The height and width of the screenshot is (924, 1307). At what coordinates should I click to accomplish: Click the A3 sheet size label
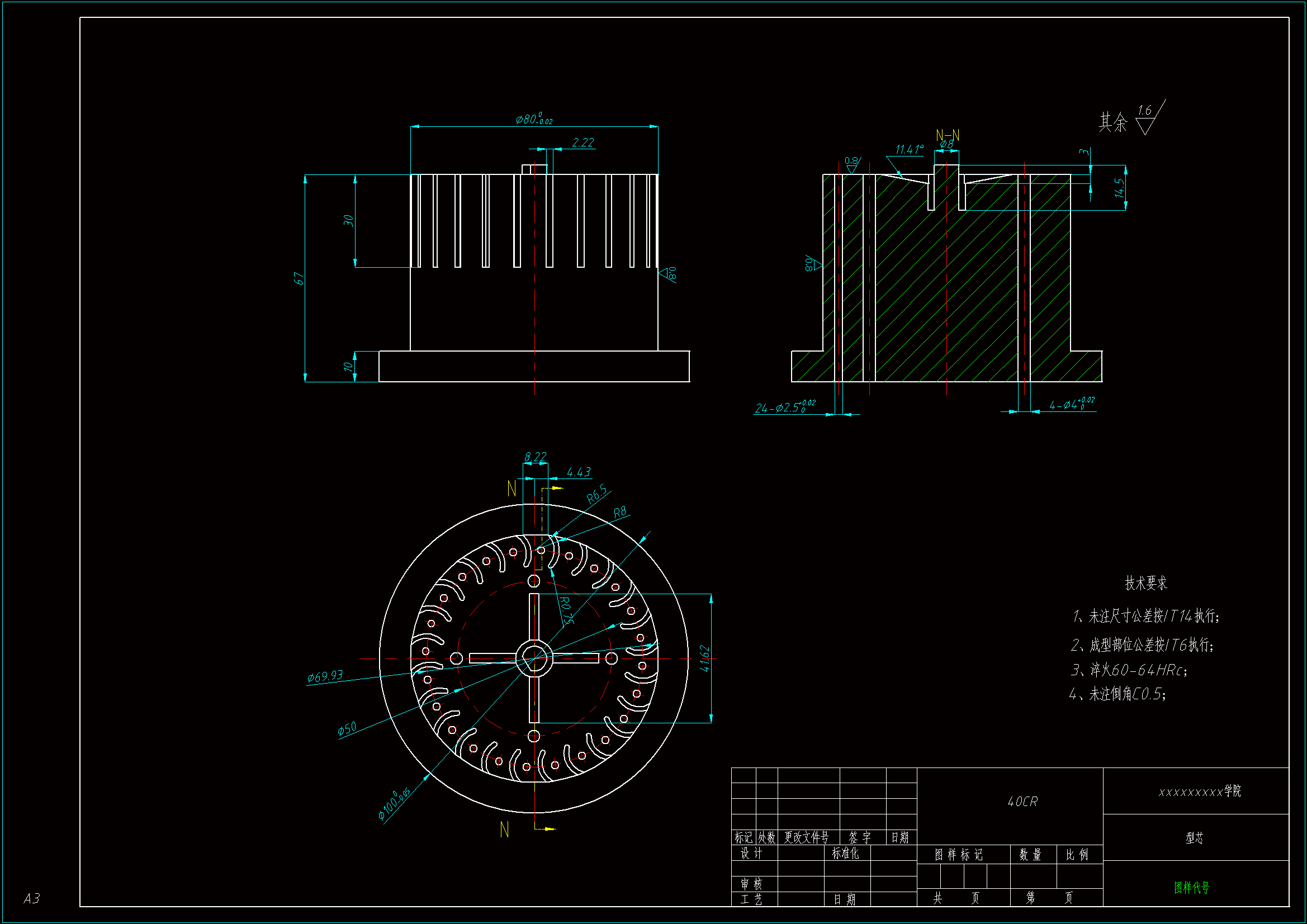pyautogui.click(x=32, y=898)
